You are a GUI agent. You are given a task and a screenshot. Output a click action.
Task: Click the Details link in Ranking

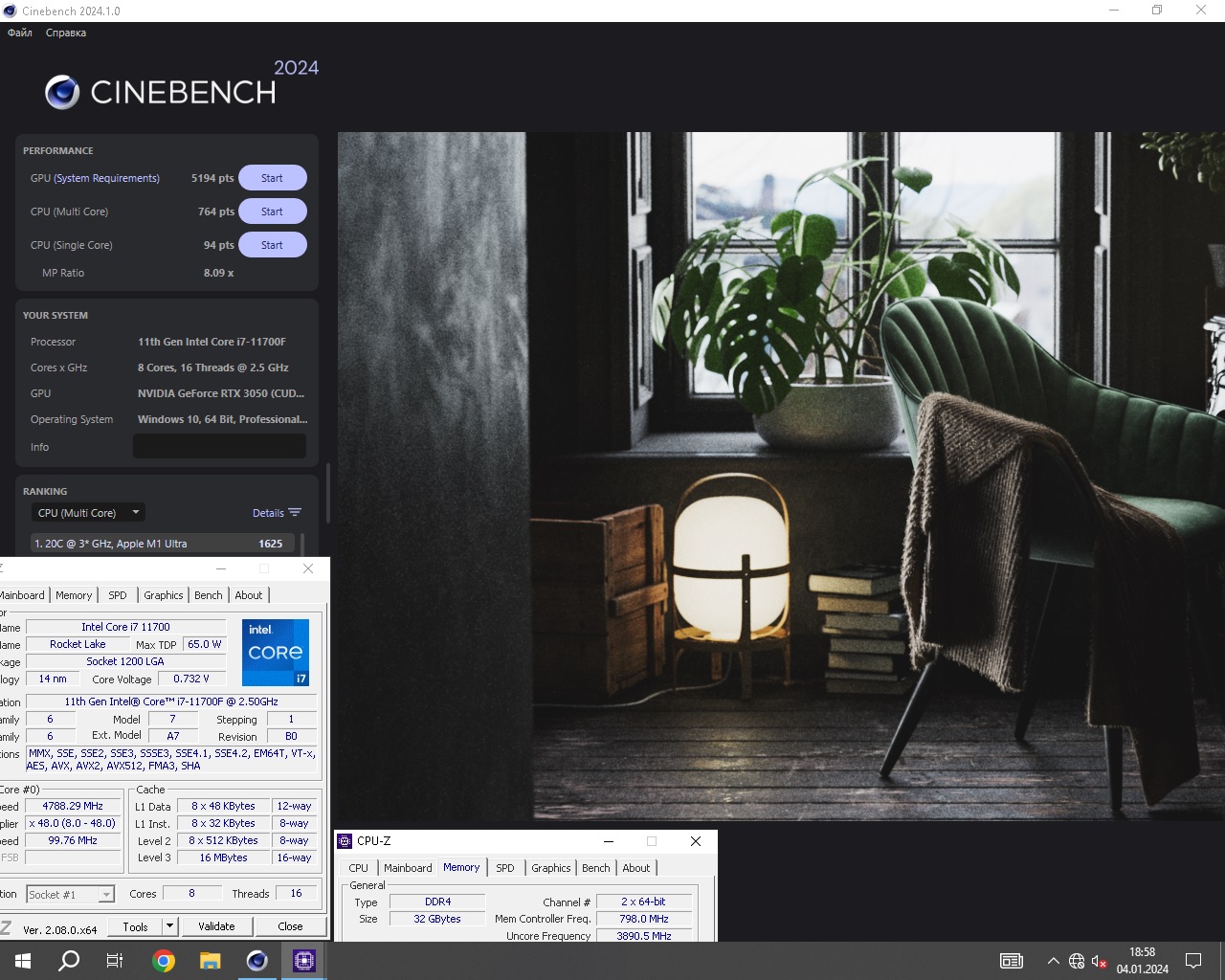[268, 513]
